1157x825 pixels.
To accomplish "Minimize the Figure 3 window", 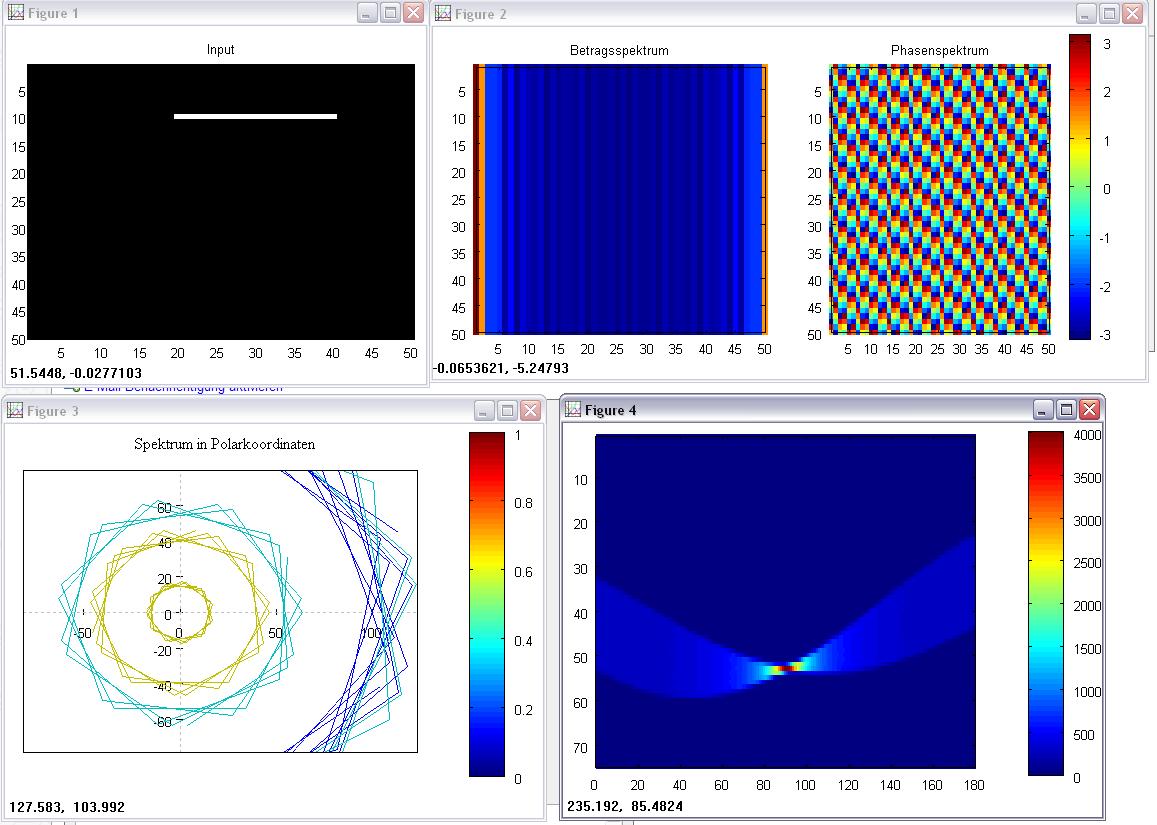I will 483,410.
